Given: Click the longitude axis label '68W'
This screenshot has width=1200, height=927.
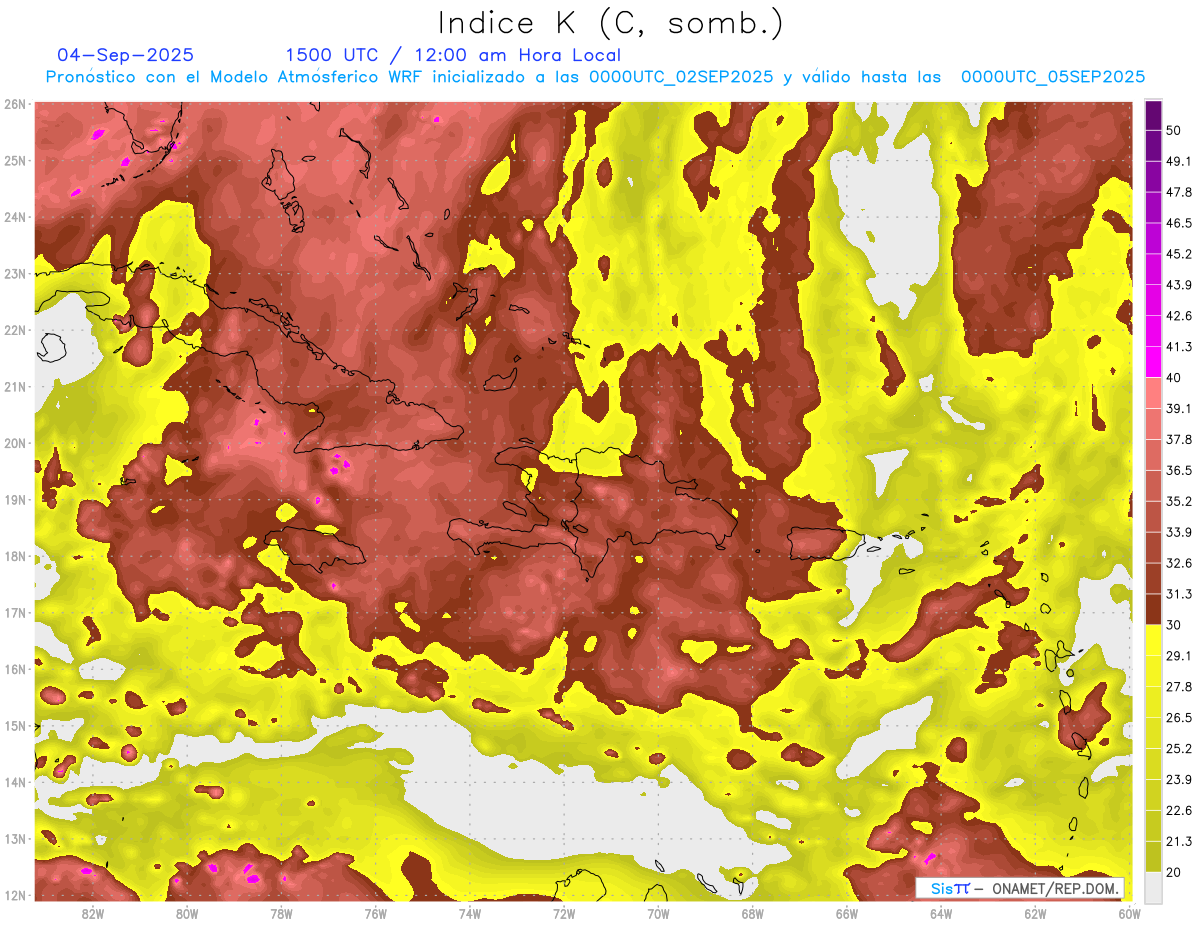Looking at the screenshot, I should pos(753,913).
